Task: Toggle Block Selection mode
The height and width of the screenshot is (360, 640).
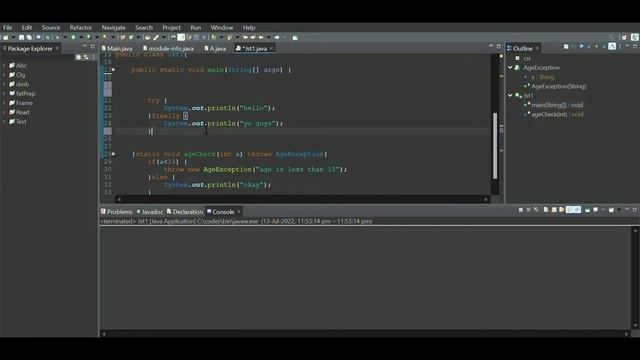Action: coord(196,37)
